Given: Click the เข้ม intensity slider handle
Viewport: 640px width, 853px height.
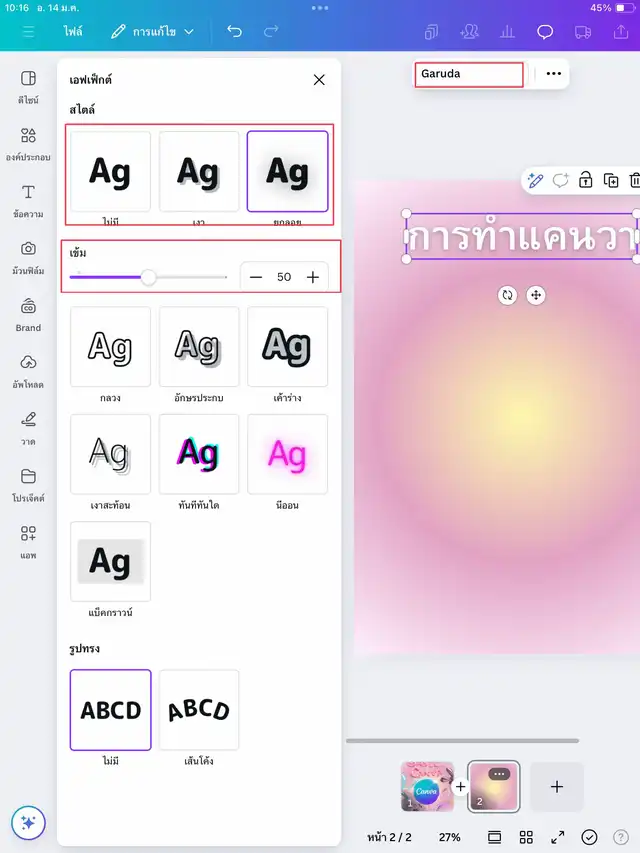Looking at the screenshot, I should [149, 277].
